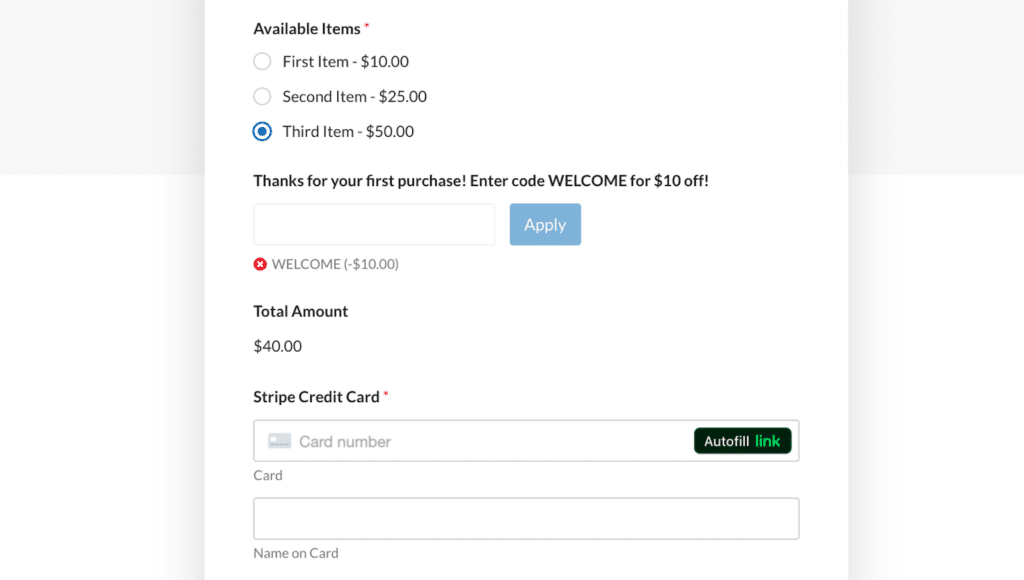
Task: Click the Name on Card field label
Action: coord(296,553)
